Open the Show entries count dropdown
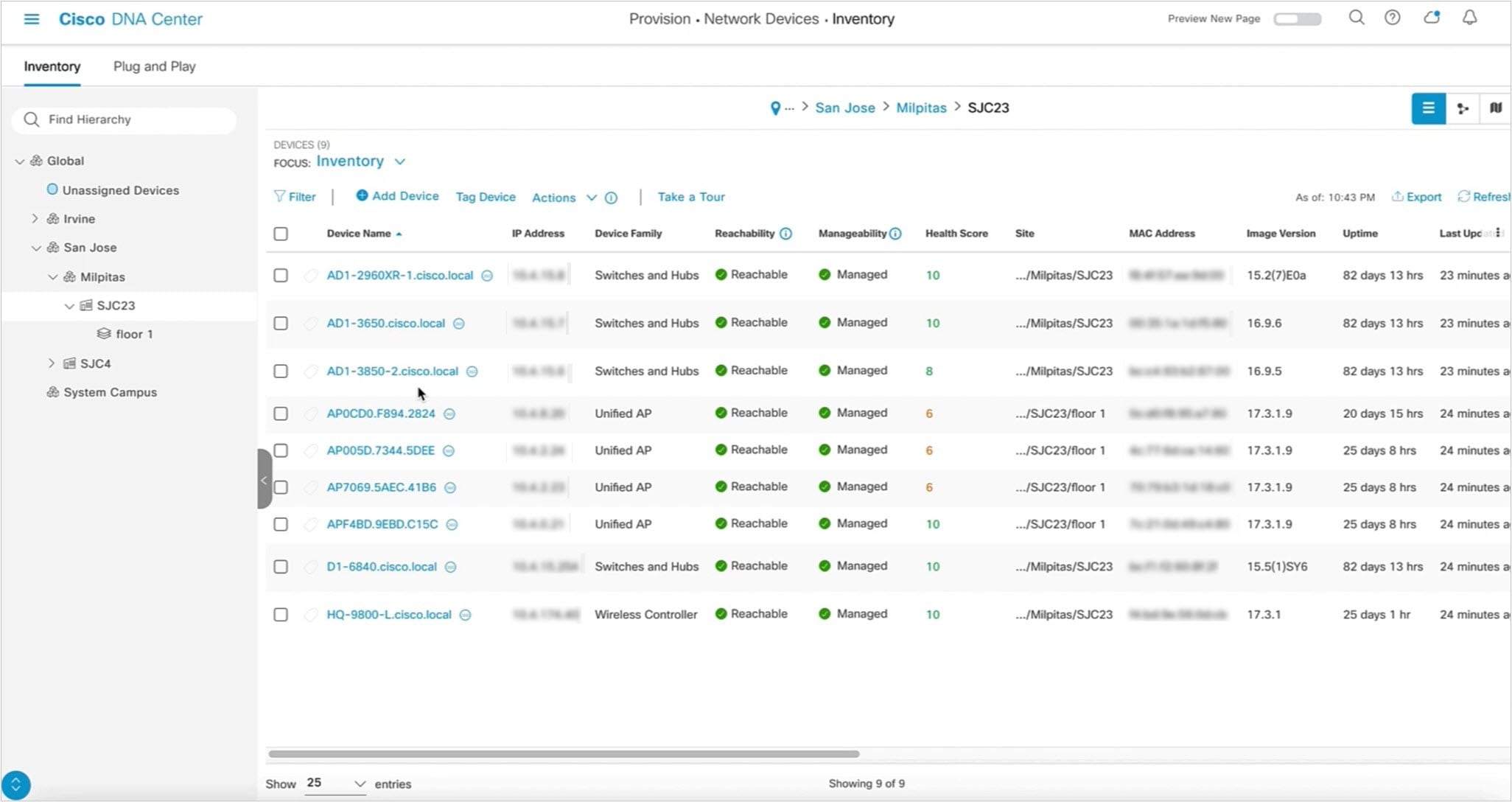Viewport: 1512px width, 802px height. (x=336, y=784)
